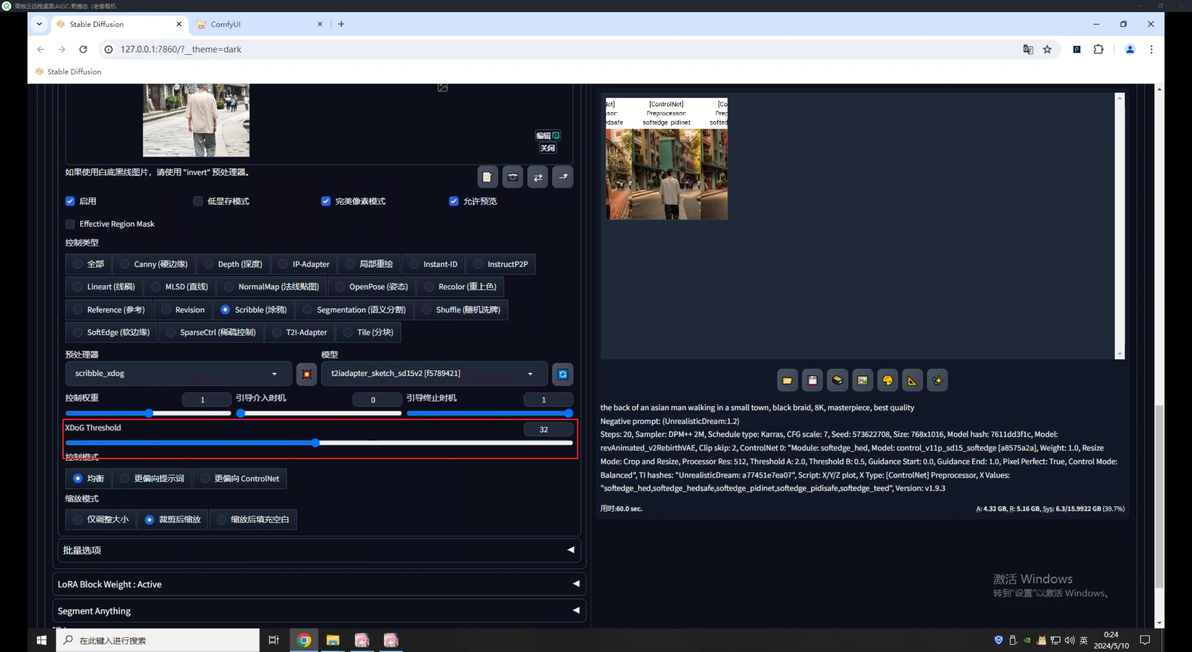Select 仅调整大小 resize mode
This screenshot has width=1192, height=652.
[101, 520]
